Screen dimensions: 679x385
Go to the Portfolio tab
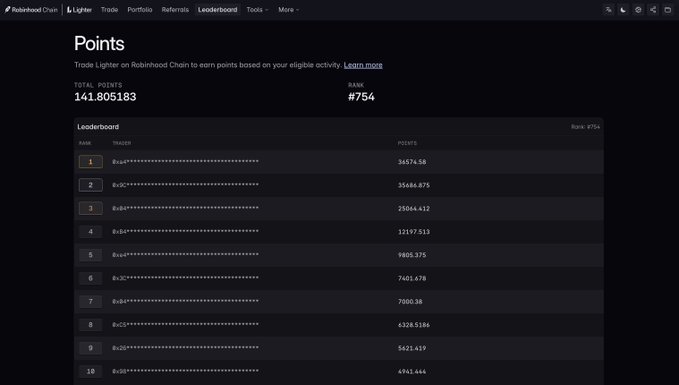tap(140, 10)
